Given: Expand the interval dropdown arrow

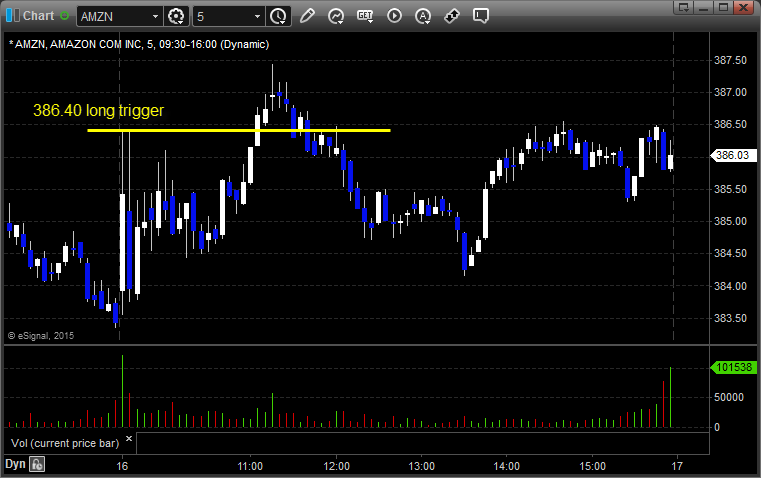Looking at the screenshot, I should (x=258, y=16).
